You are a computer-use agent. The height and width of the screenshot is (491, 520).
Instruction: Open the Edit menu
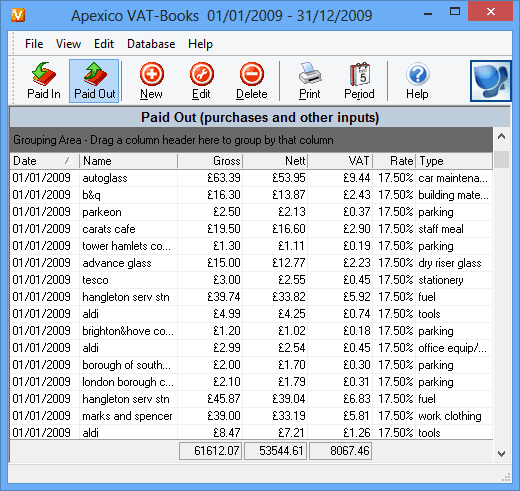104,44
